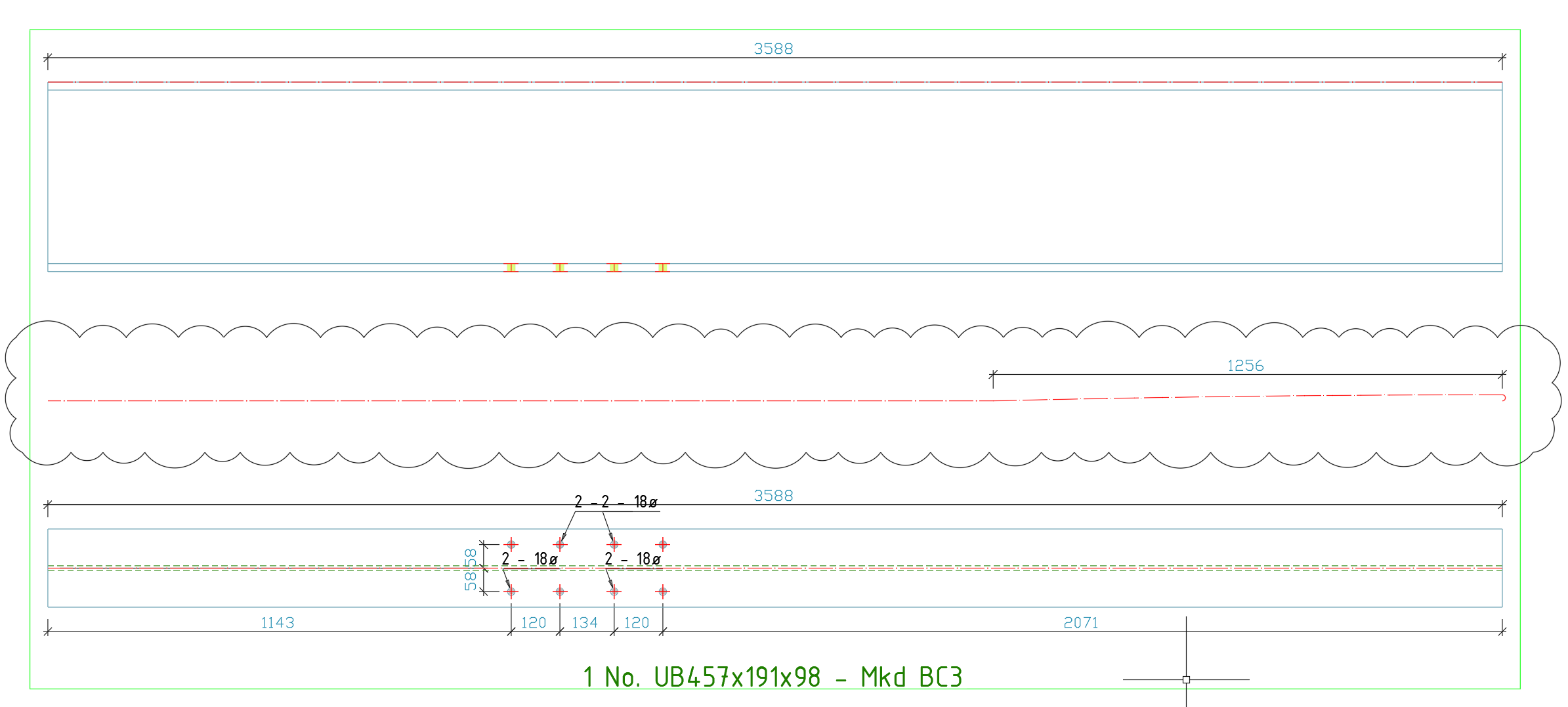Click the vertical '58 58' dimension text
Viewport: 1568px width, 707px height.
click(x=470, y=569)
